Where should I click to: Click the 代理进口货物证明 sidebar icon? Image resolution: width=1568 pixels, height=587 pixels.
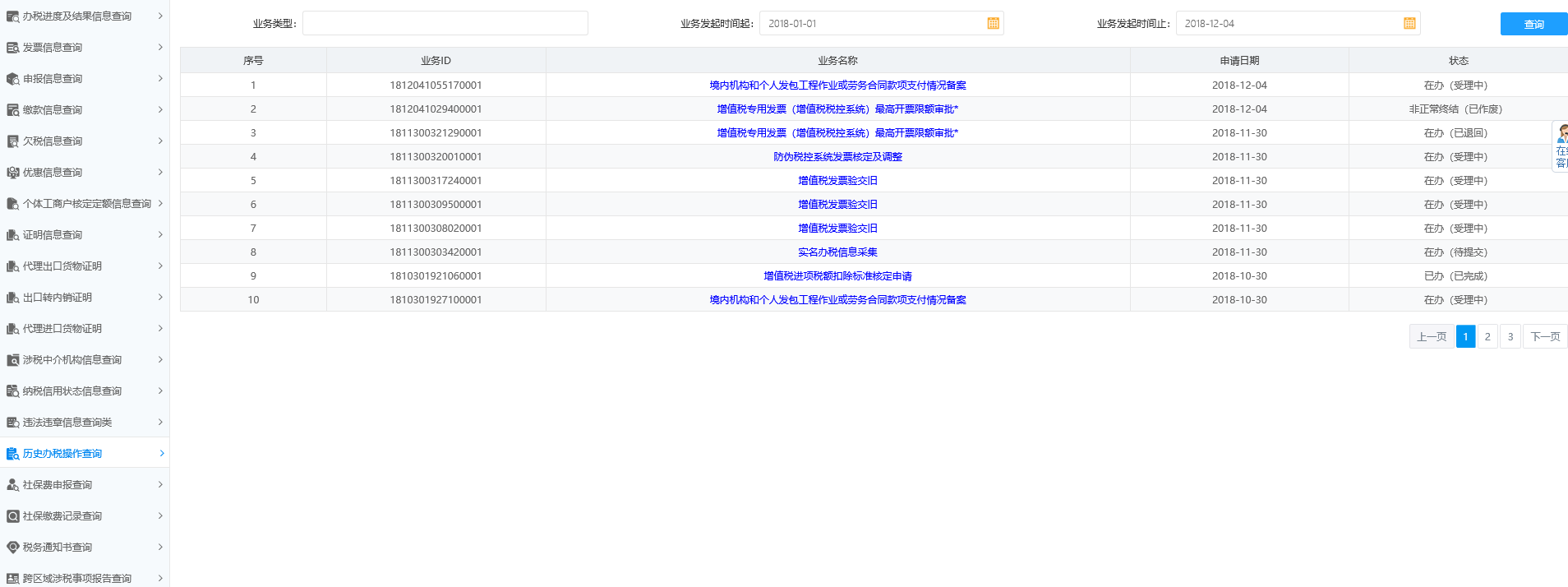click(12, 329)
